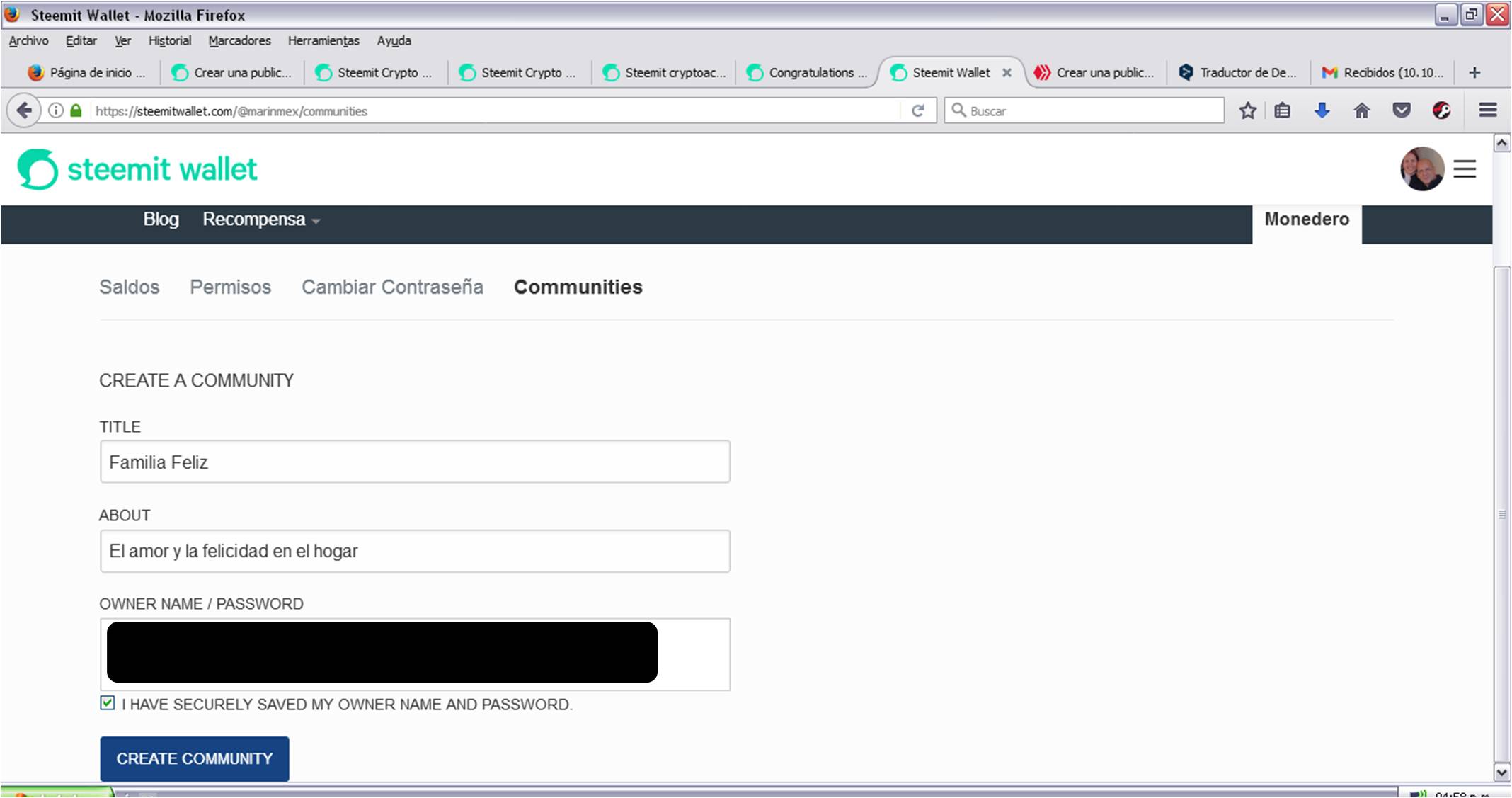This screenshot has height=798, width=1512.
Task: Open the Firefox hamburger menu
Action: point(1488,110)
